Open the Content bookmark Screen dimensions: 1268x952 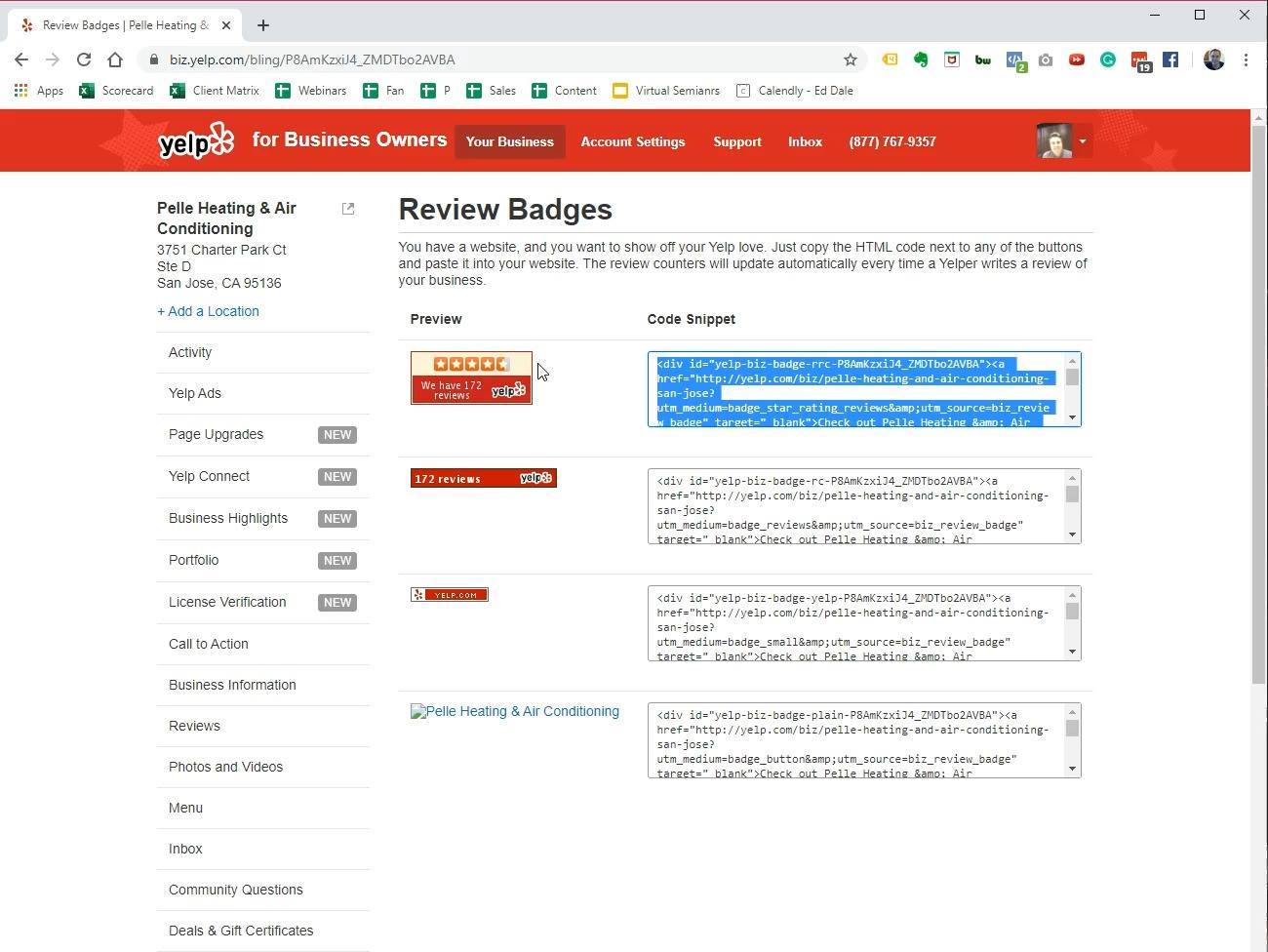pyautogui.click(x=564, y=91)
